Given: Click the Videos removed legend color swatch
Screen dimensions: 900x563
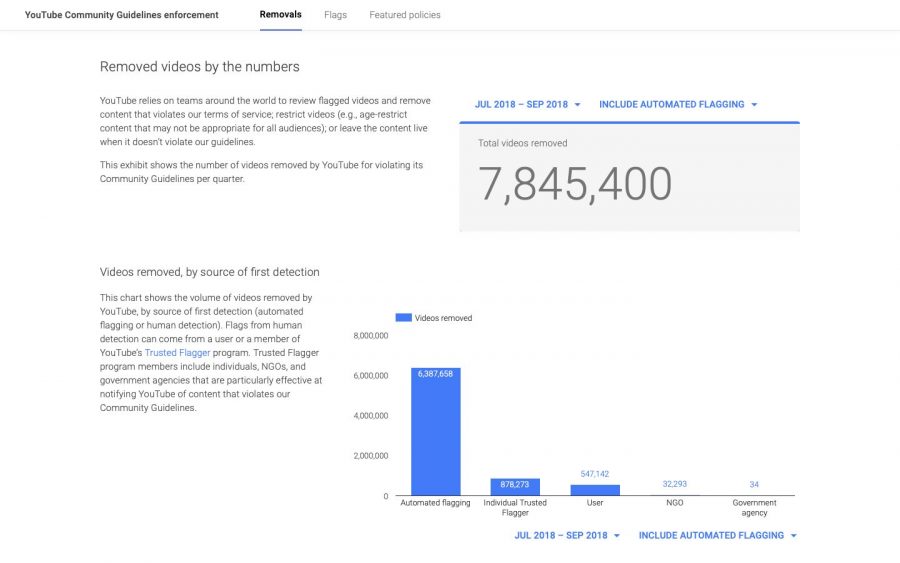Looking at the screenshot, I should [x=404, y=317].
